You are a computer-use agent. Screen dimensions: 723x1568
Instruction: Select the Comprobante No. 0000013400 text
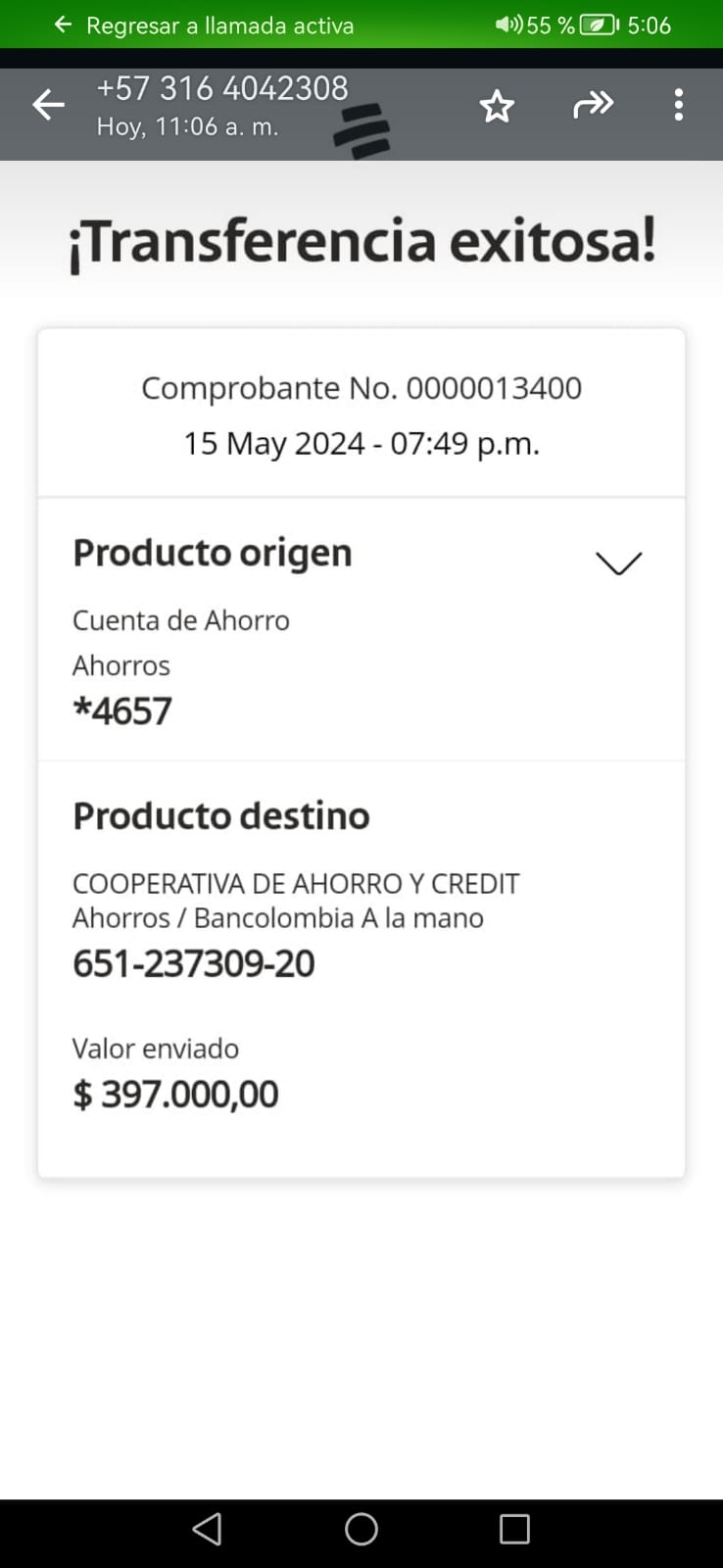(x=361, y=388)
